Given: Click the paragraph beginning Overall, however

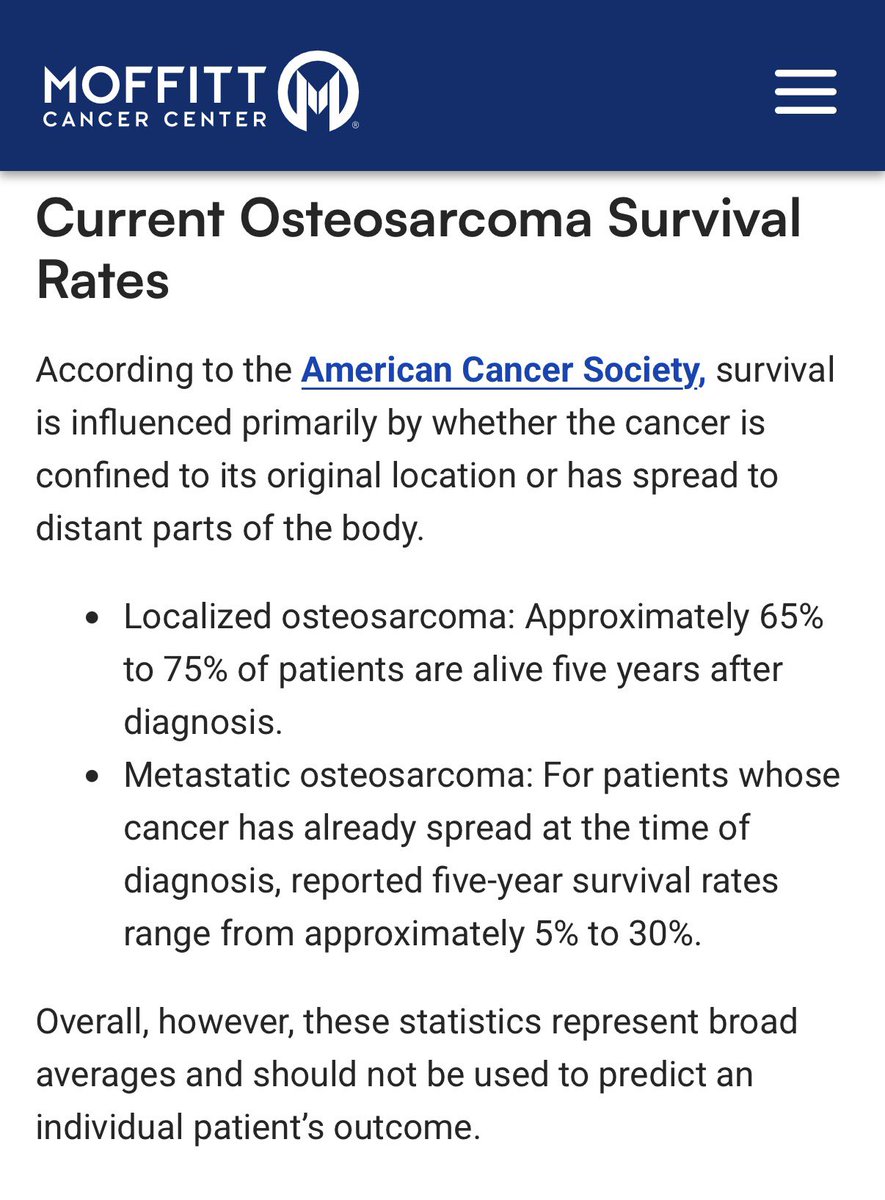Looking at the screenshot, I should [417, 1075].
